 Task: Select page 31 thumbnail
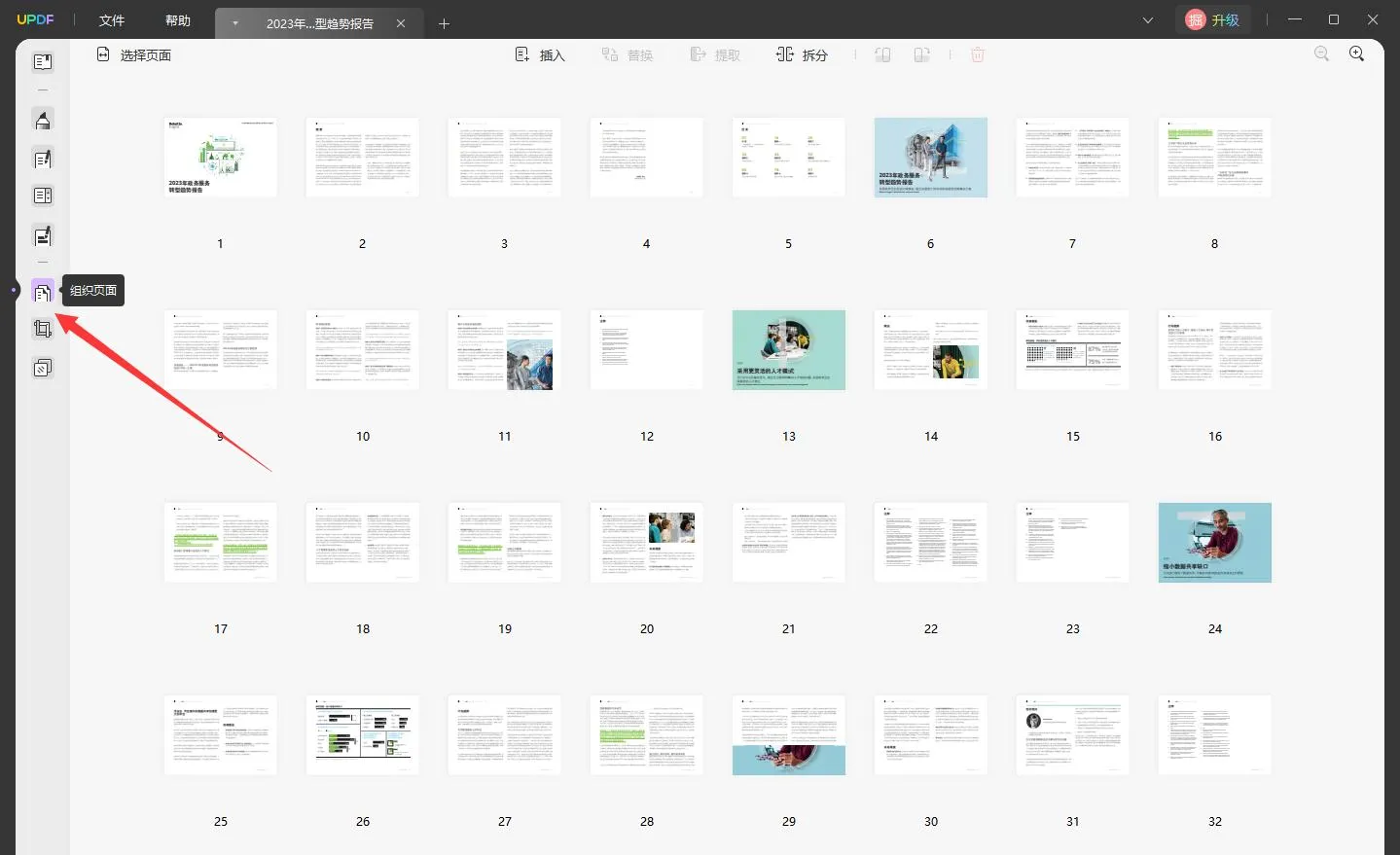coord(1073,735)
